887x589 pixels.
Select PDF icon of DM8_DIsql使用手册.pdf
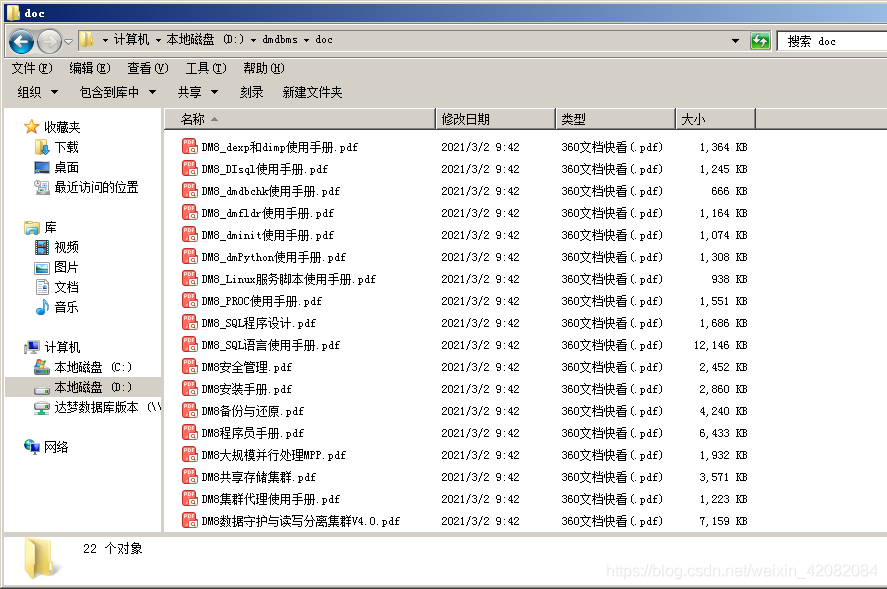[190, 169]
